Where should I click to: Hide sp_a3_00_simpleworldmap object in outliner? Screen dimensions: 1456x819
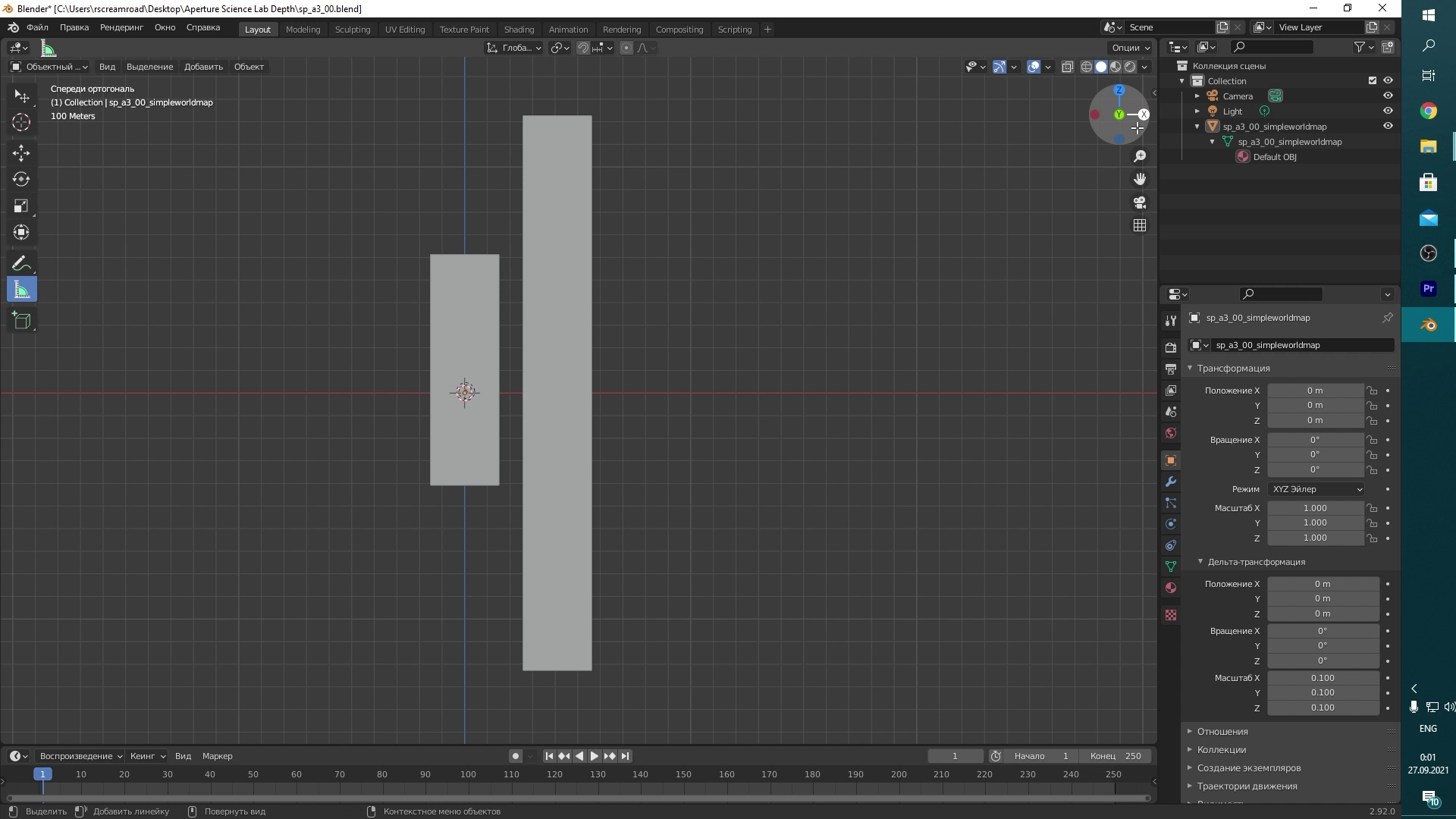coord(1388,126)
